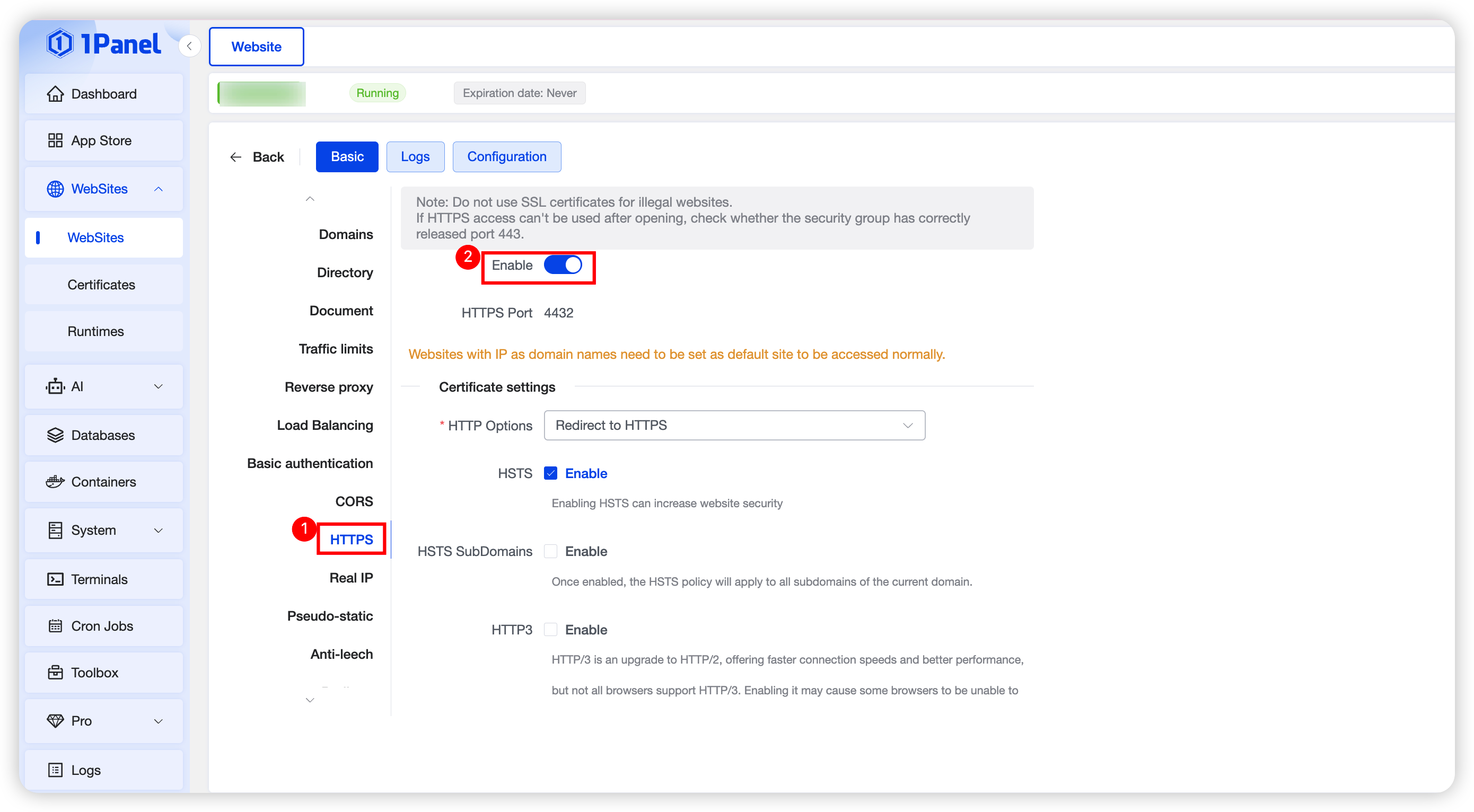Open the Configuration tab
The height and width of the screenshot is (812, 1474).
(x=506, y=157)
